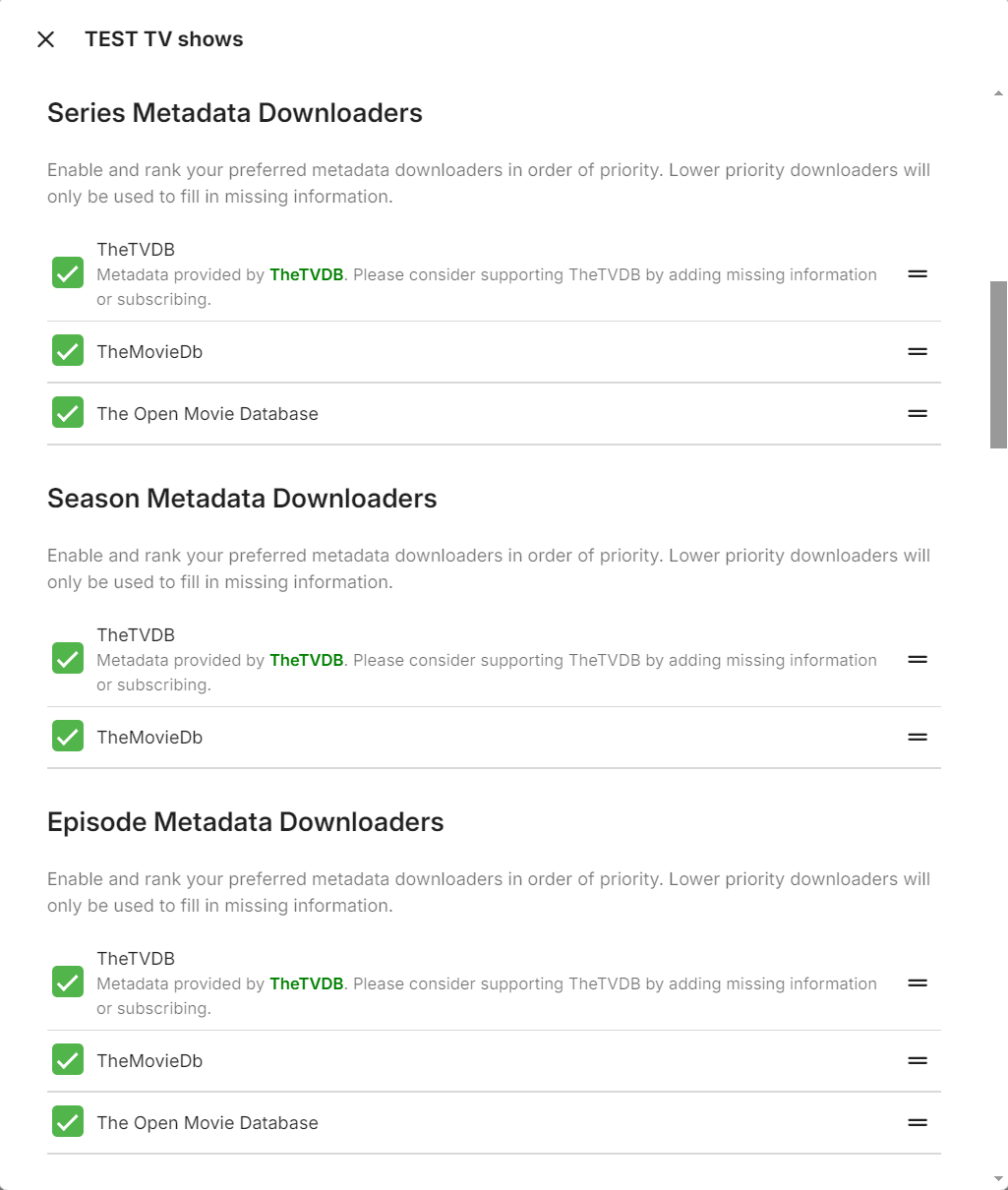Close the TEST TV shows dialog
Viewport: 1008px width, 1190px height.
pyautogui.click(x=45, y=39)
